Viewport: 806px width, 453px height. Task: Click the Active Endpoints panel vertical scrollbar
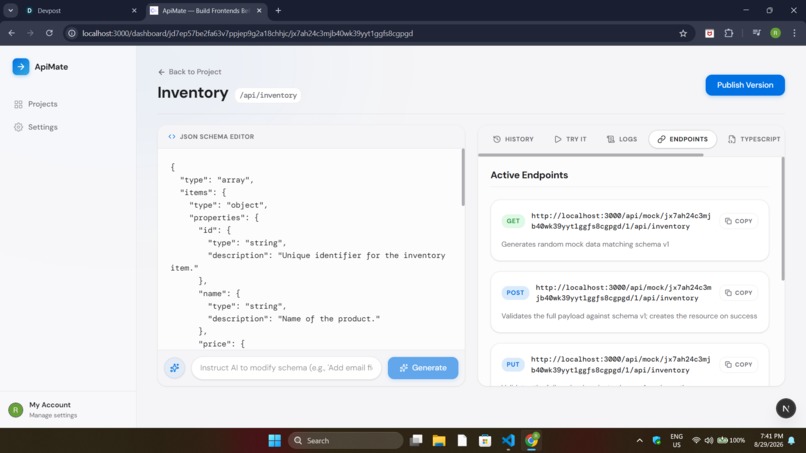tap(783, 219)
